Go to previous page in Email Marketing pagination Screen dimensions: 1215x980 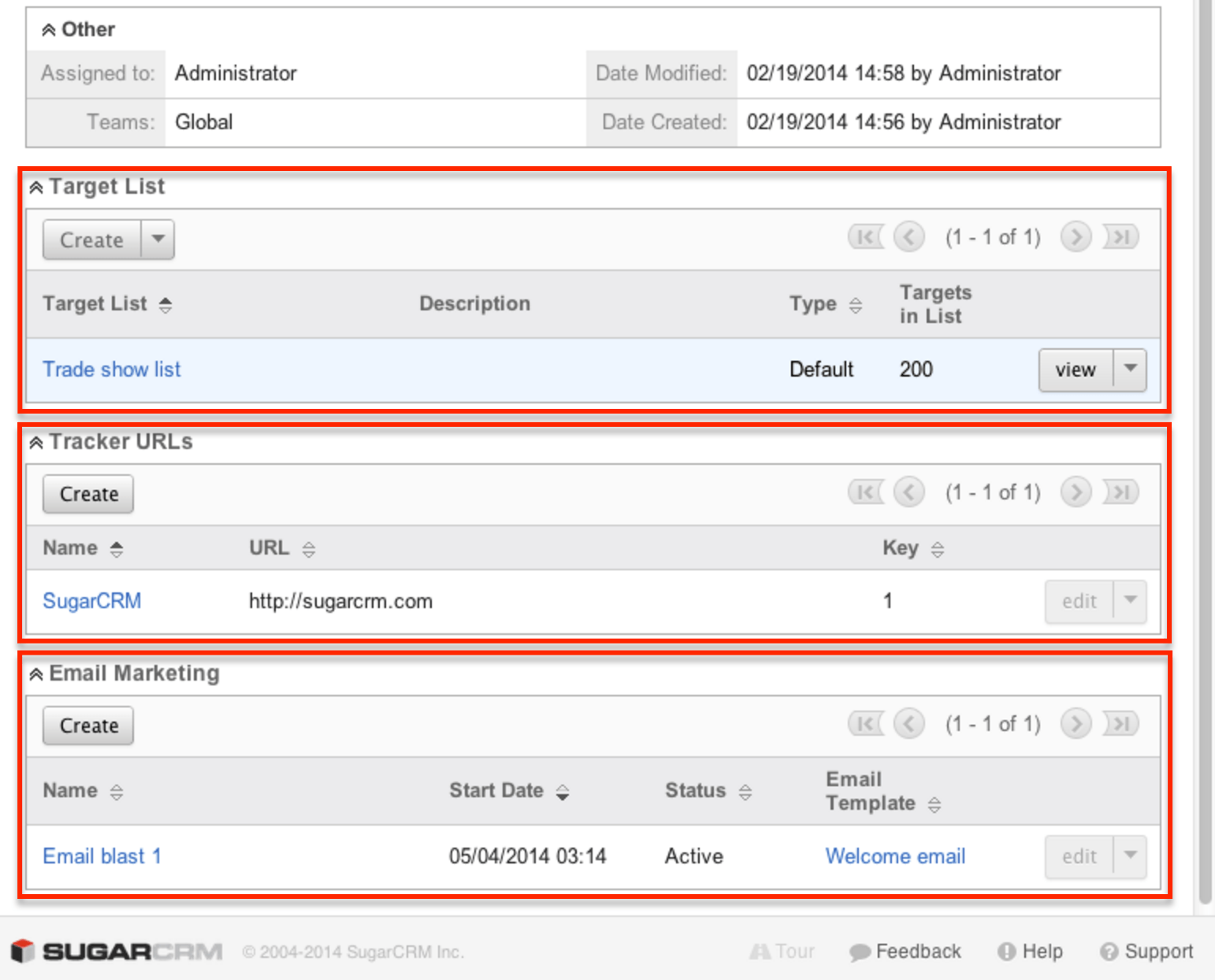[909, 724]
